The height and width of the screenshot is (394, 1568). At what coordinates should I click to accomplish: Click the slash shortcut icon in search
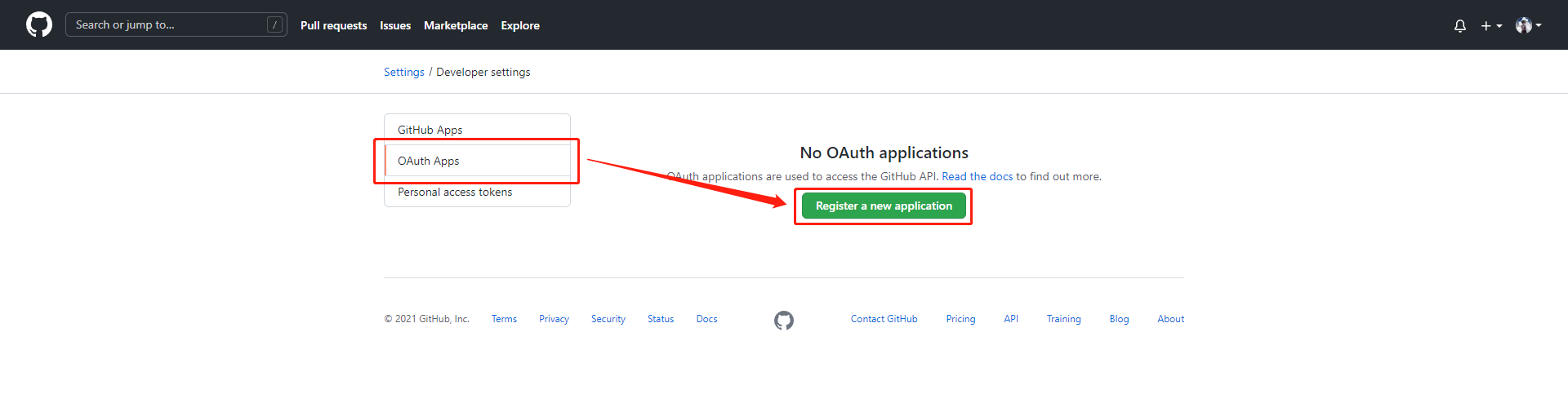click(274, 24)
